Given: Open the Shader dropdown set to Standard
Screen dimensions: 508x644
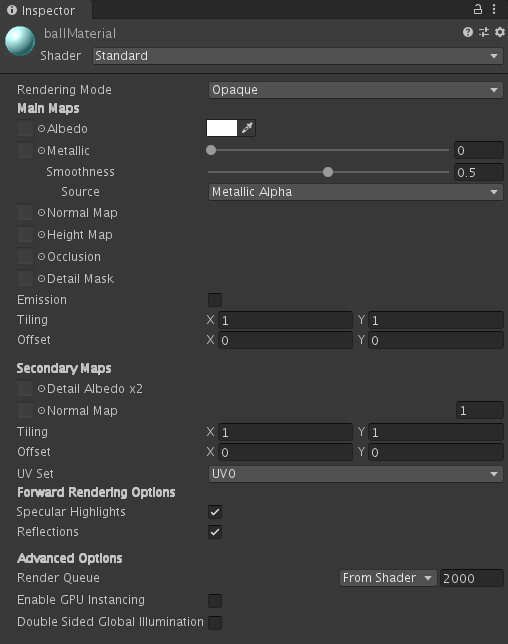Looking at the screenshot, I should [x=298, y=56].
